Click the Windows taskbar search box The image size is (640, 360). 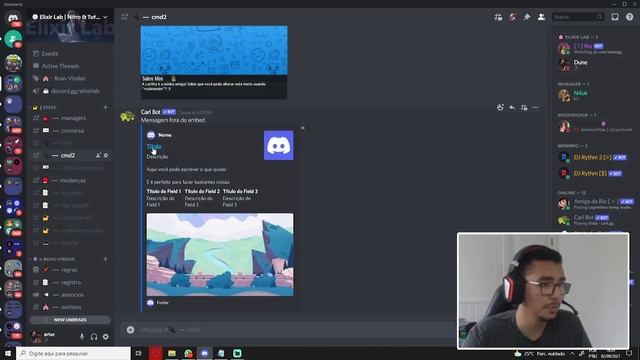tap(73, 353)
